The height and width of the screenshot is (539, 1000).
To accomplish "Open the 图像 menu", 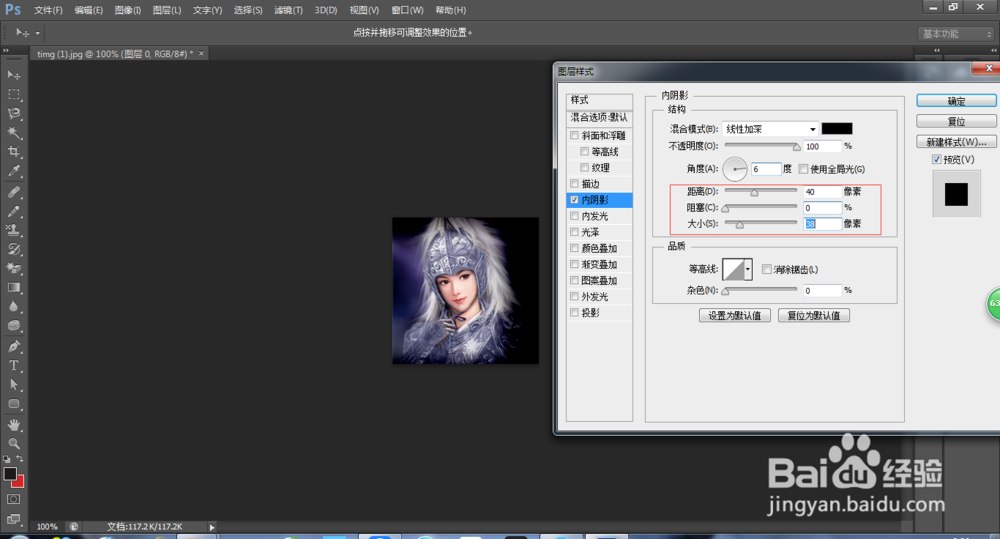I will click(128, 10).
